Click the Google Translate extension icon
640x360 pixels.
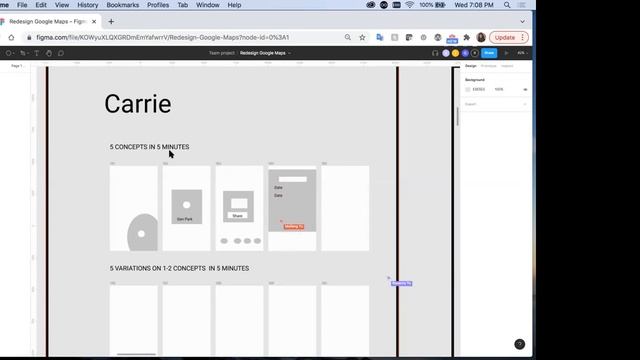[x=380, y=38]
